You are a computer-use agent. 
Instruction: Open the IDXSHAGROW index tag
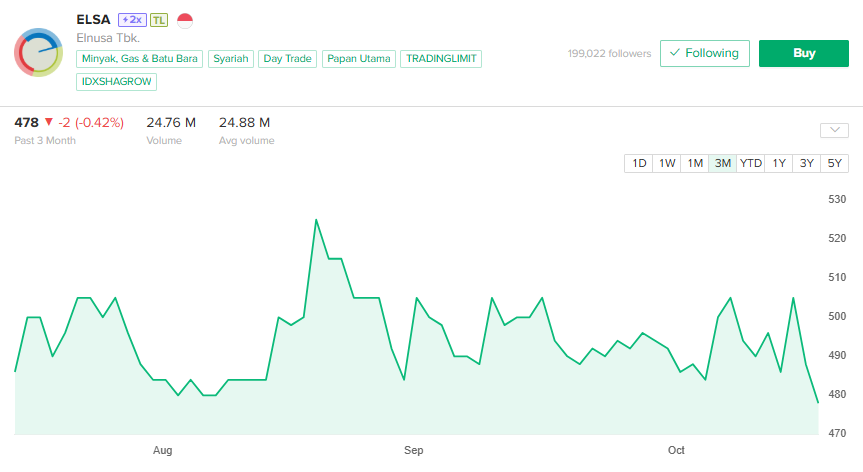(x=116, y=82)
